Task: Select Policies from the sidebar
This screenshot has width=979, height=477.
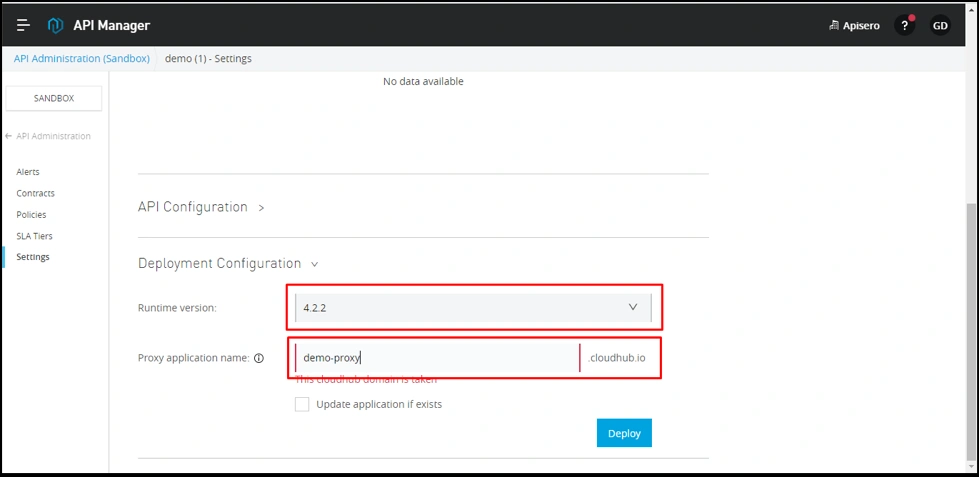Action: pos(31,215)
